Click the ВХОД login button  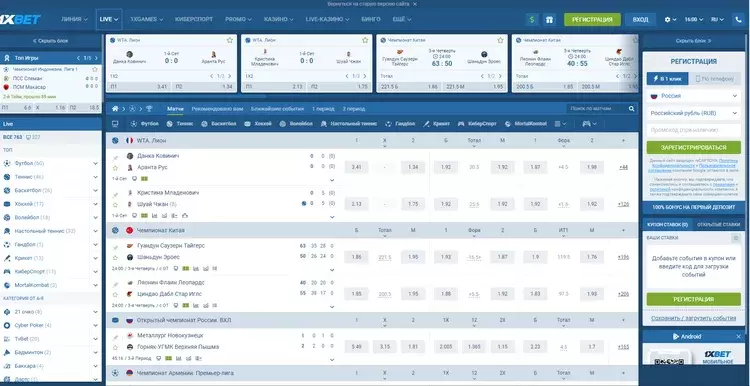[640, 20]
